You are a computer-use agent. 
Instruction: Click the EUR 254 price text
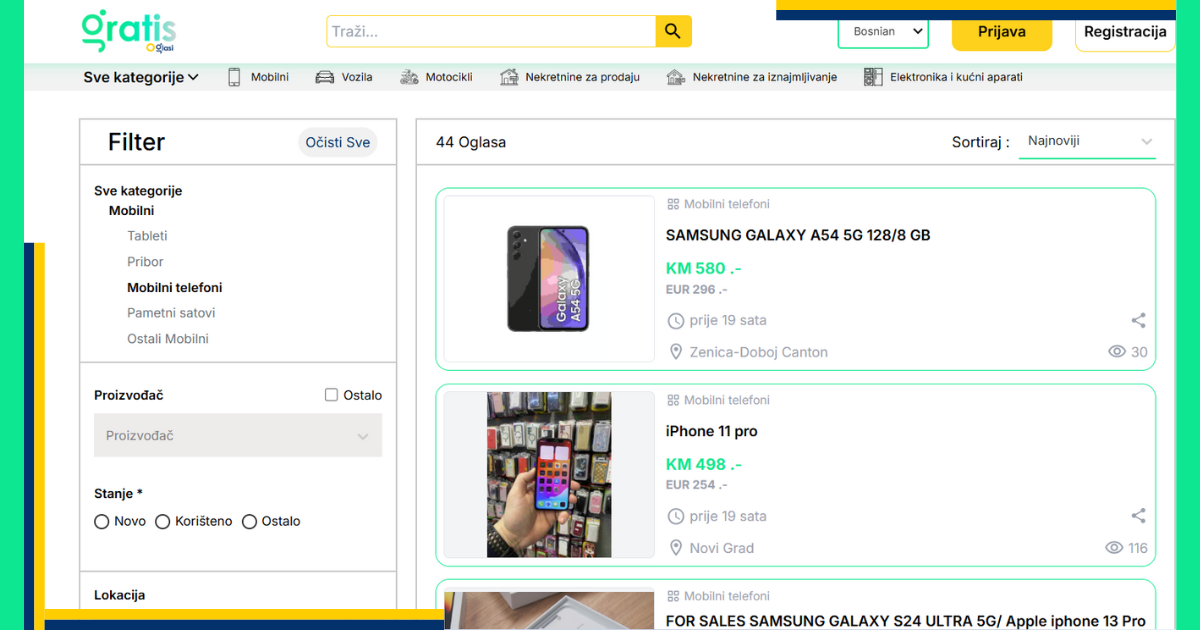696,485
